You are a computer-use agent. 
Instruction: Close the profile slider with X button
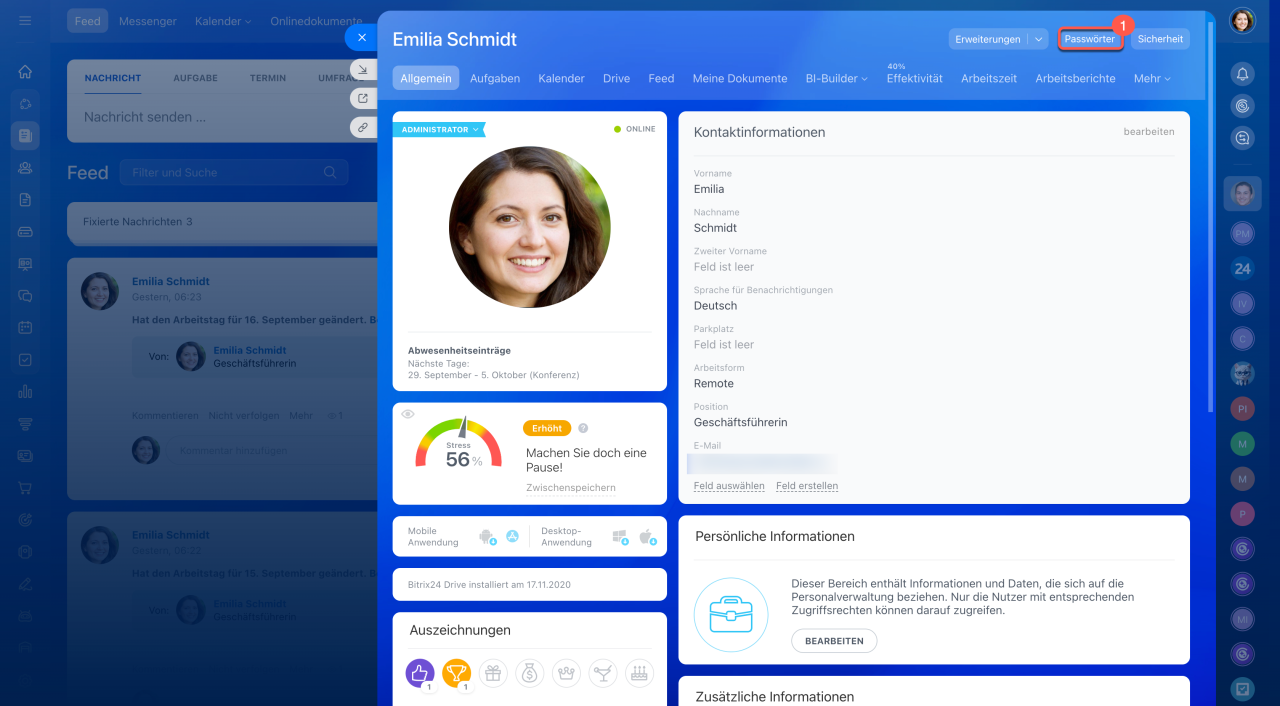(361, 37)
